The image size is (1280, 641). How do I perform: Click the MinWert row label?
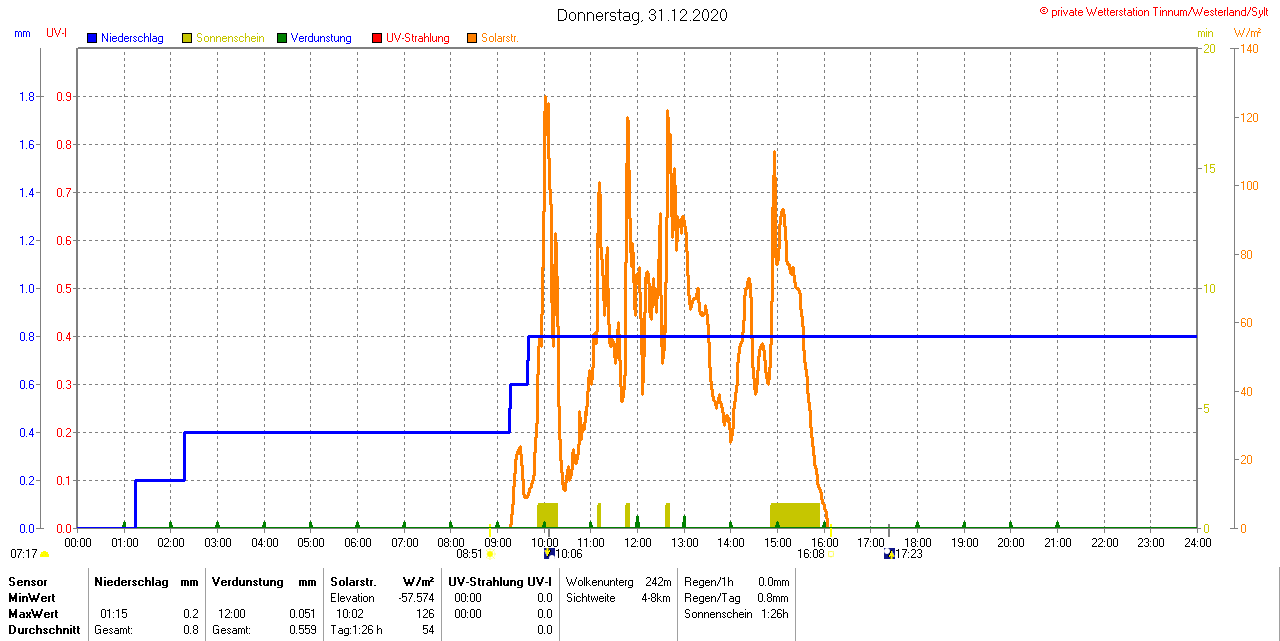pos(34,598)
